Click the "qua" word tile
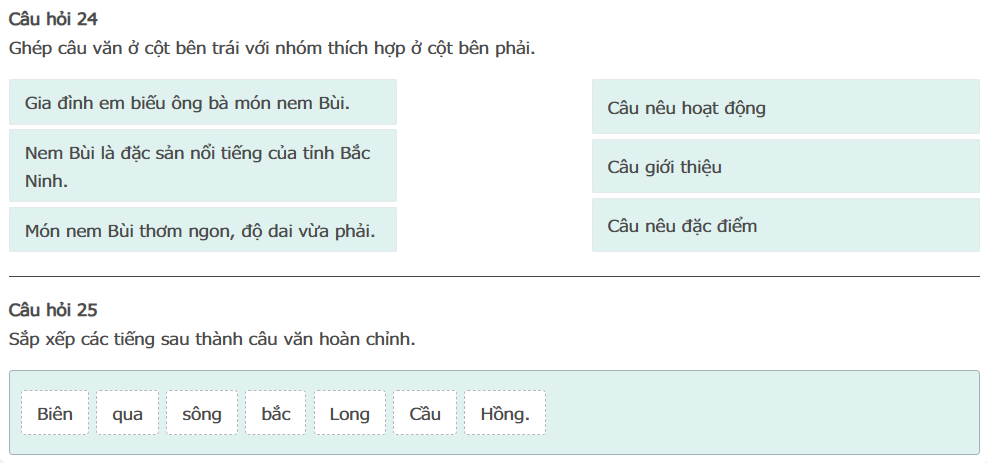This screenshot has width=987, height=463. [127, 413]
